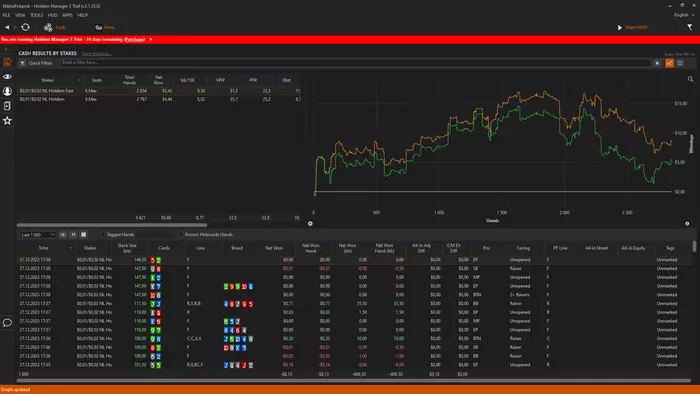This screenshot has width=700, height=394.
Task: Open the Time column header dropdown arrow
Action: tap(71, 248)
